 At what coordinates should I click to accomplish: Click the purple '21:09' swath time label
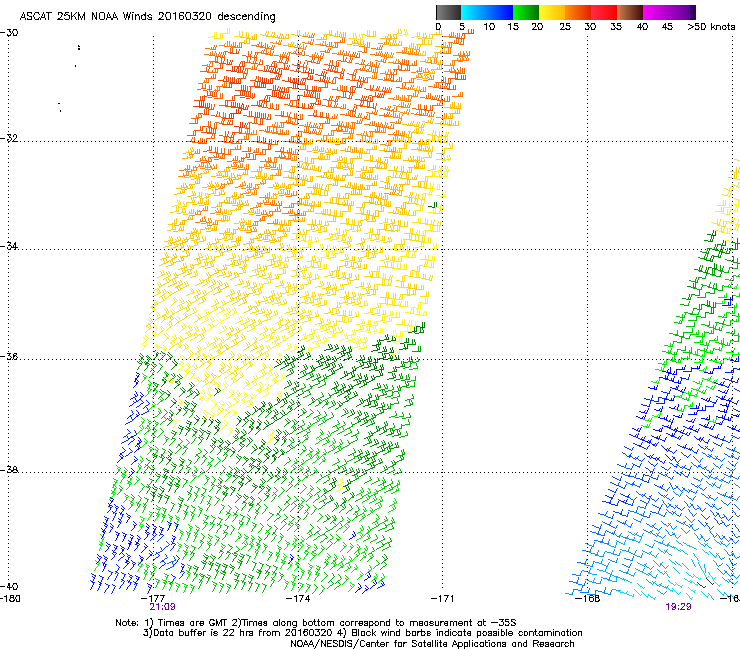click(162, 607)
